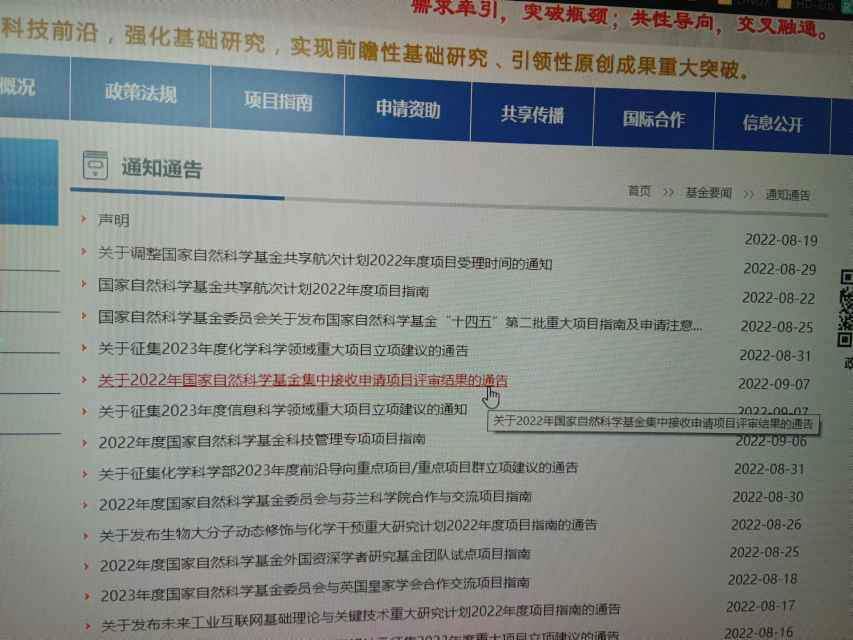Open 征集2023年度信息科学领域重大项目立项建议 notice
Image resolution: width=853 pixels, height=640 pixels.
[283, 410]
